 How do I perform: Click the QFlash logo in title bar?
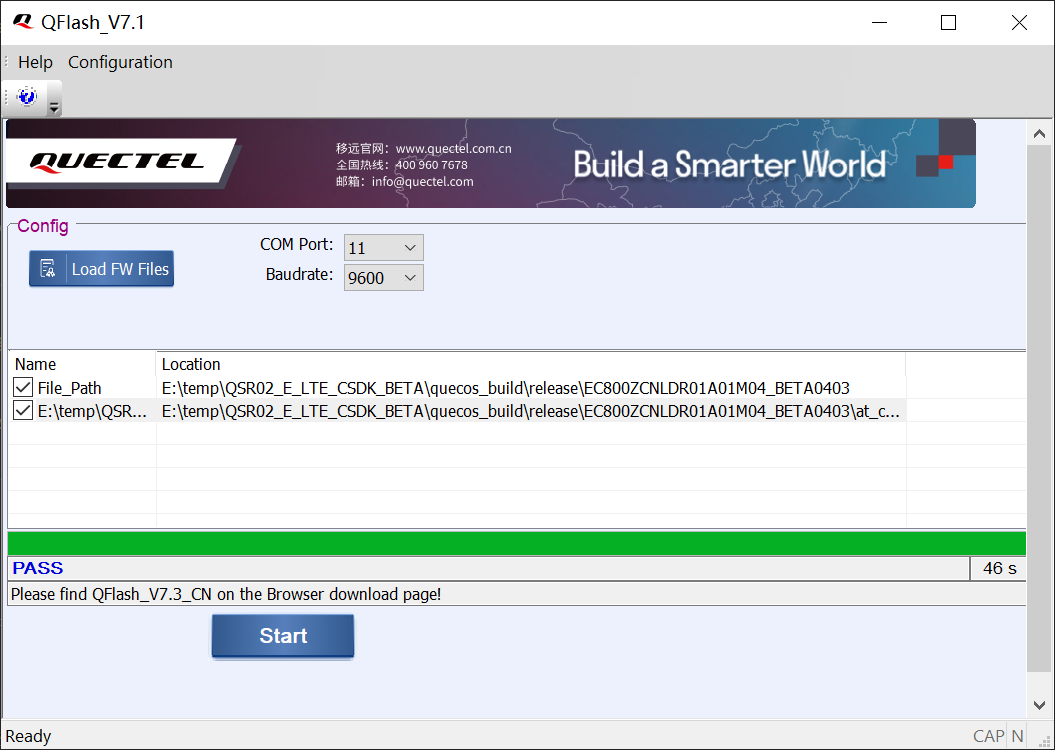pos(22,22)
